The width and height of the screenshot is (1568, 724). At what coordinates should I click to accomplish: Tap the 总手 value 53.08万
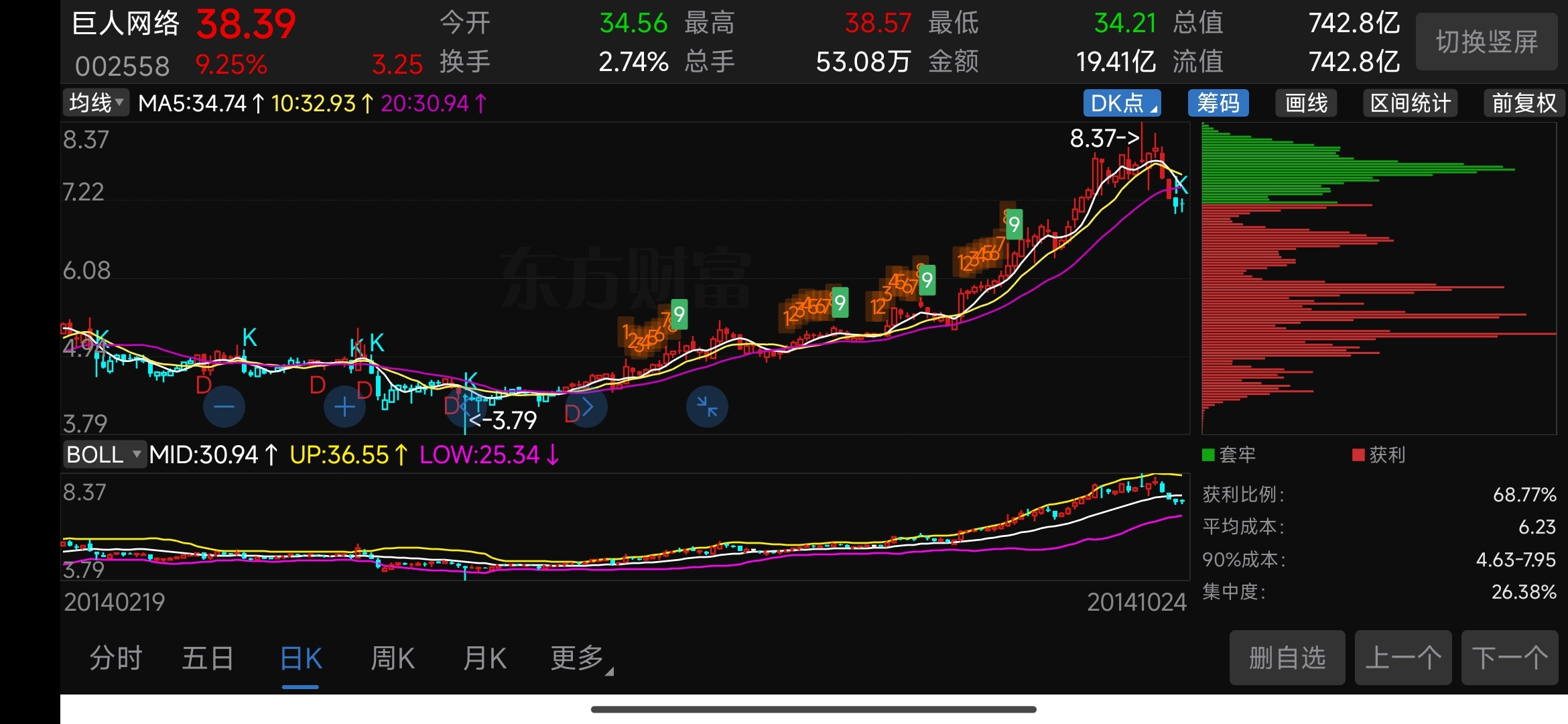click(863, 62)
